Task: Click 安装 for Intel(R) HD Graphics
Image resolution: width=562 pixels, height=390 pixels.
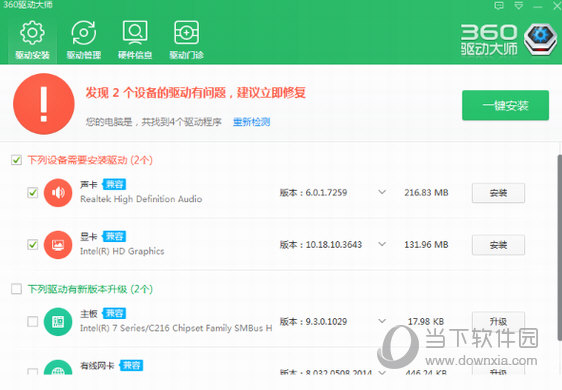Action: click(x=498, y=245)
